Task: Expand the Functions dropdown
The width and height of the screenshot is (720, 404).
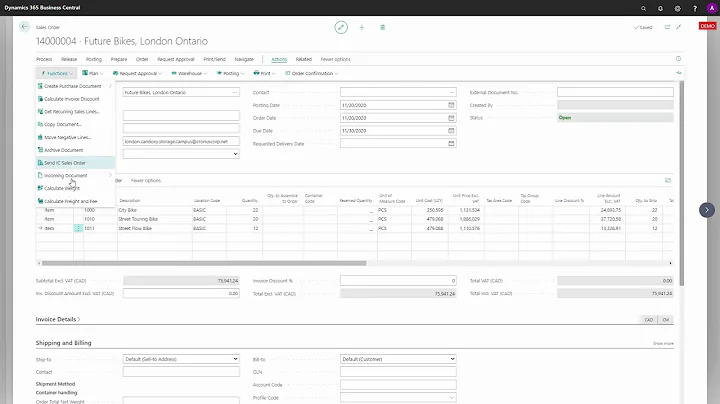Action: click(56, 73)
